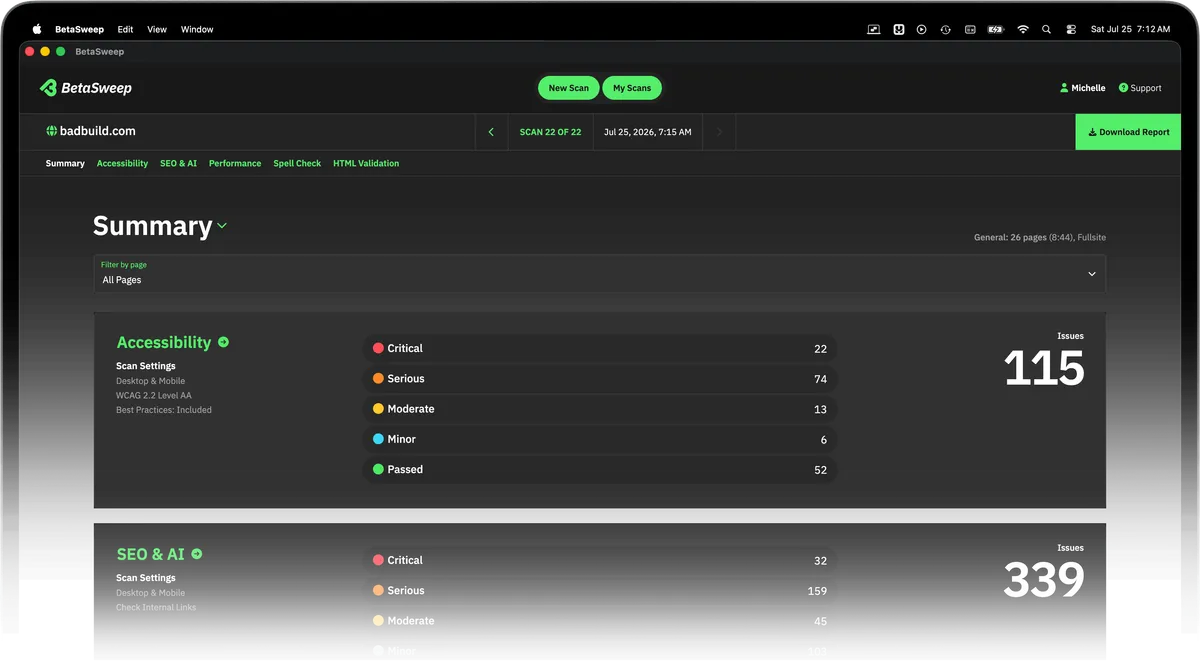Image resolution: width=1200 pixels, height=665 pixels.
Task: Open Spotlight search in menu bar
Action: (x=1046, y=29)
